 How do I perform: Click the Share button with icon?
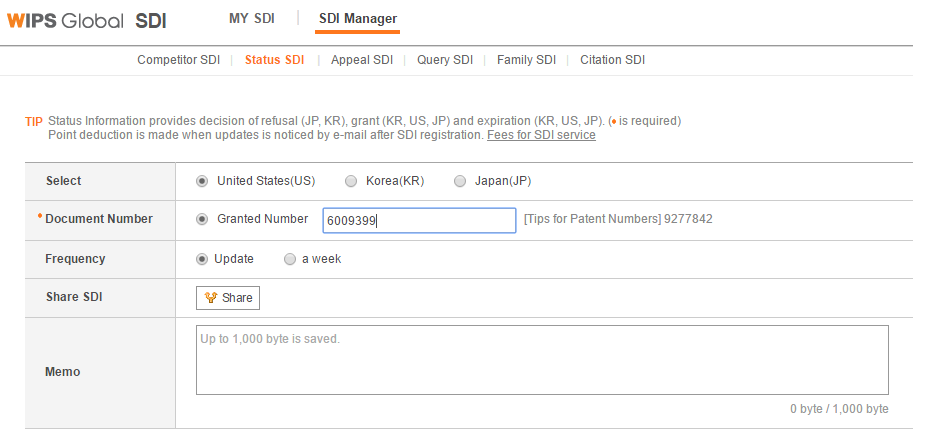228,298
